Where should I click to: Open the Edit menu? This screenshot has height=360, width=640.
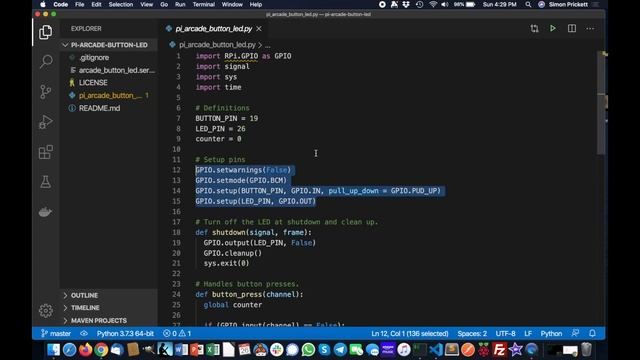pos(96,4)
